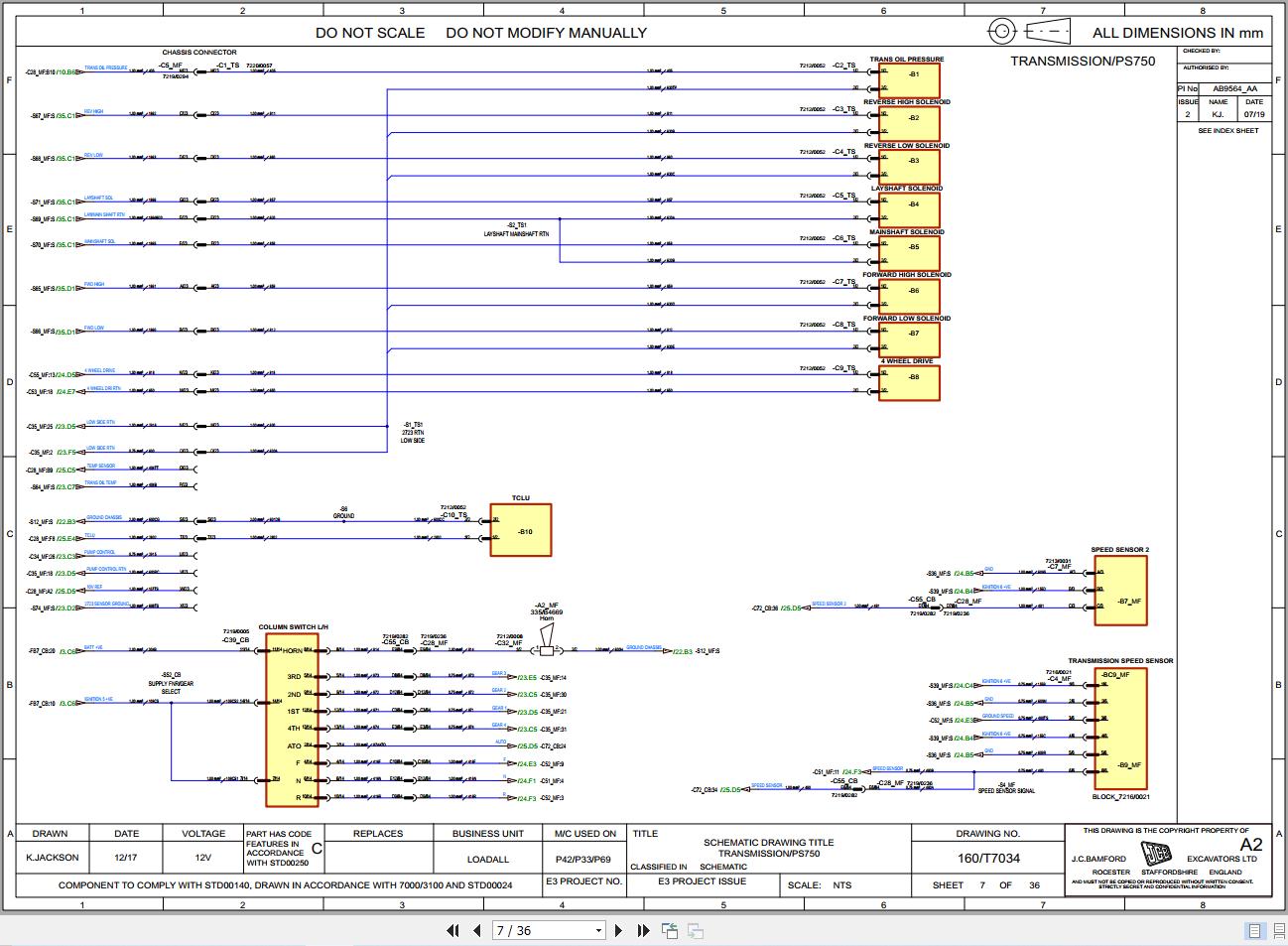The width and height of the screenshot is (1288, 946).
Task: Click the -B7 forward low solenoid block
Action: pyautogui.click(x=909, y=338)
